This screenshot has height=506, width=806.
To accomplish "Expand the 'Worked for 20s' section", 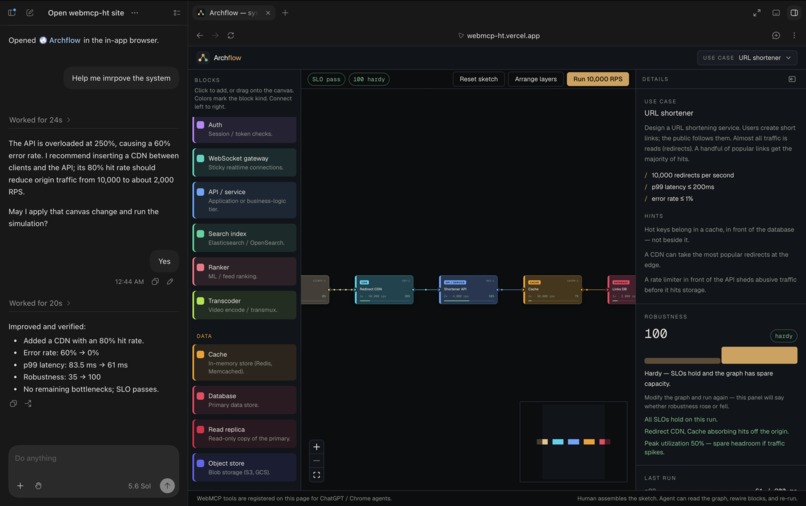I will click(x=40, y=303).
